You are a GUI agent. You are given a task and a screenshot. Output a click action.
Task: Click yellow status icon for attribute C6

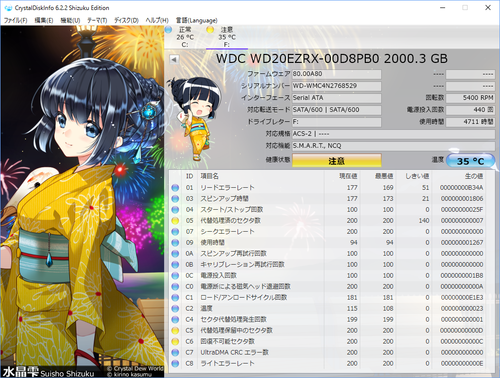pyautogui.click(x=175, y=342)
